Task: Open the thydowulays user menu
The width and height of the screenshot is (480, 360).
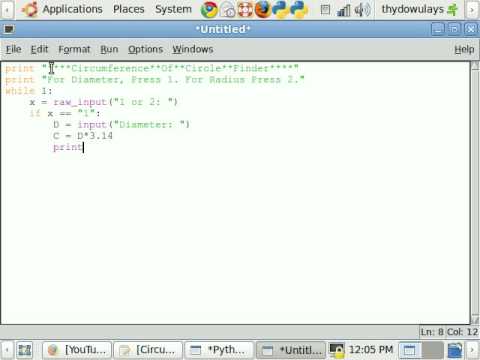Action: 413,9
